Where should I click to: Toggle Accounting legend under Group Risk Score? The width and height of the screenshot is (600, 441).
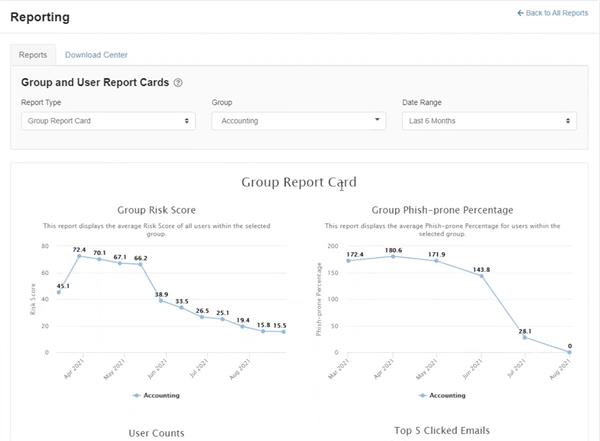click(156, 395)
